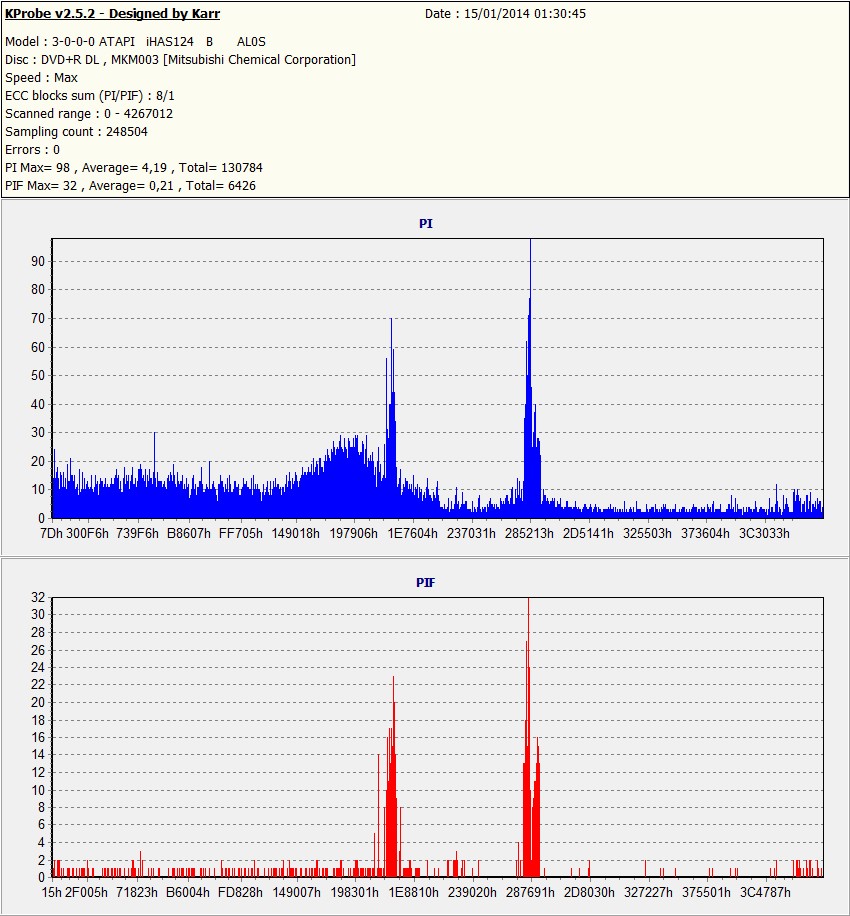Click PI x-axis label 300F6h
850x916 pixels.
pos(88,533)
